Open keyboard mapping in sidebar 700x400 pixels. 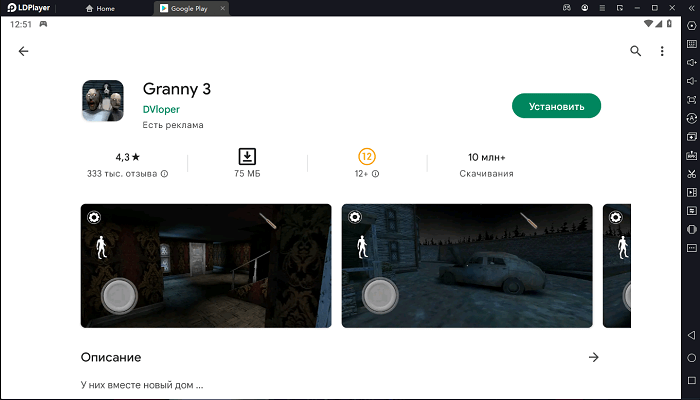[x=692, y=44]
